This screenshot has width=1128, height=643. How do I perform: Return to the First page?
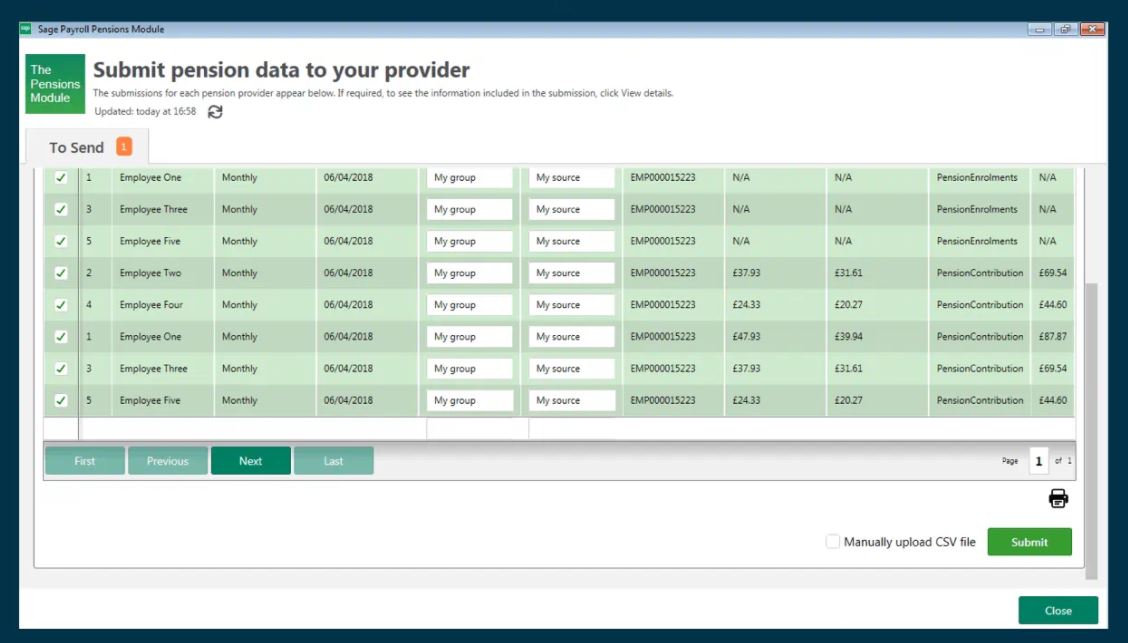pyautogui.click(x=84, y=460)
